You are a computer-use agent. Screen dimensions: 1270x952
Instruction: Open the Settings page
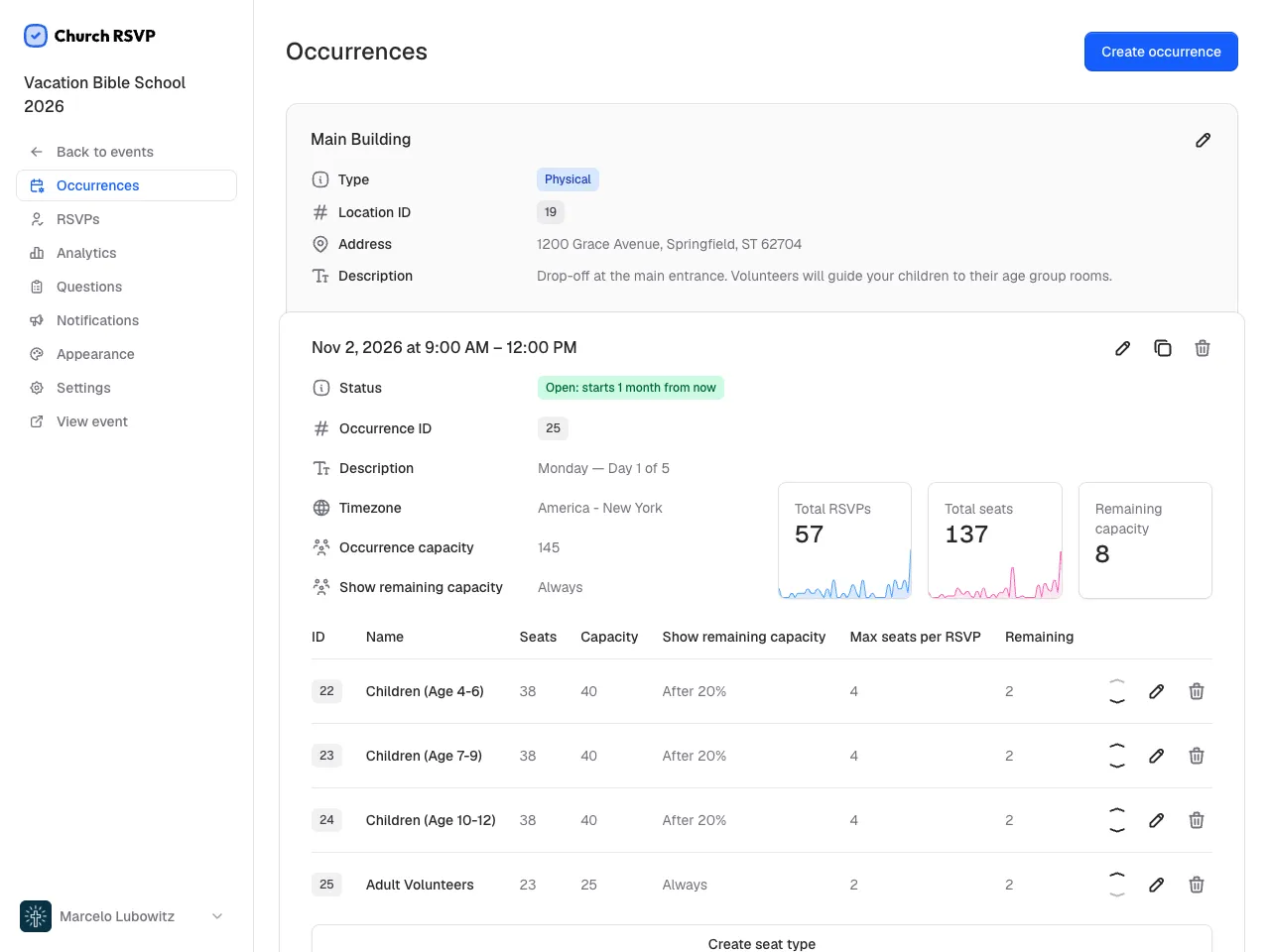click(x=126, y=388)
